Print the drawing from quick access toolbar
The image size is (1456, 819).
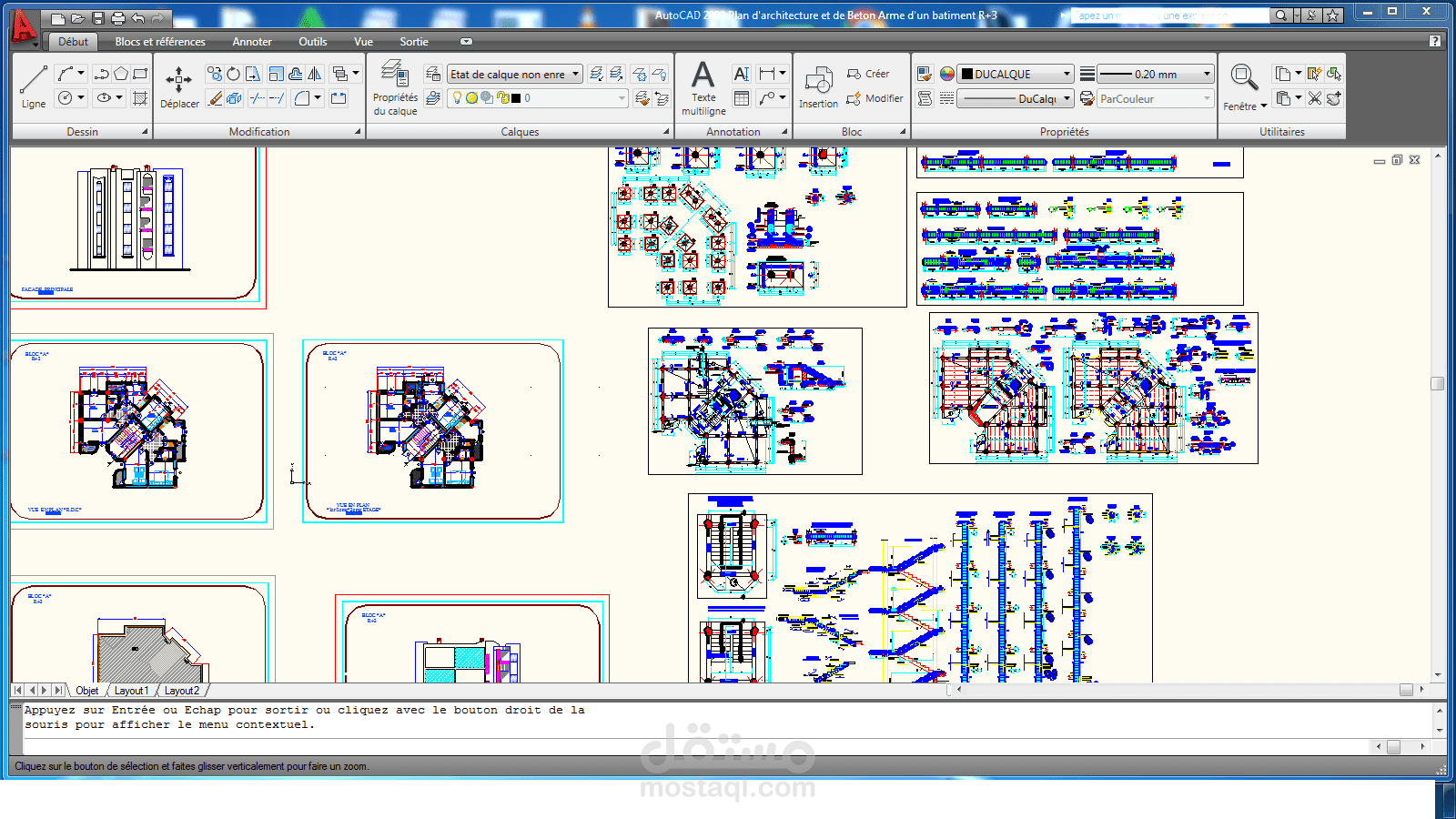coord(118,17)
